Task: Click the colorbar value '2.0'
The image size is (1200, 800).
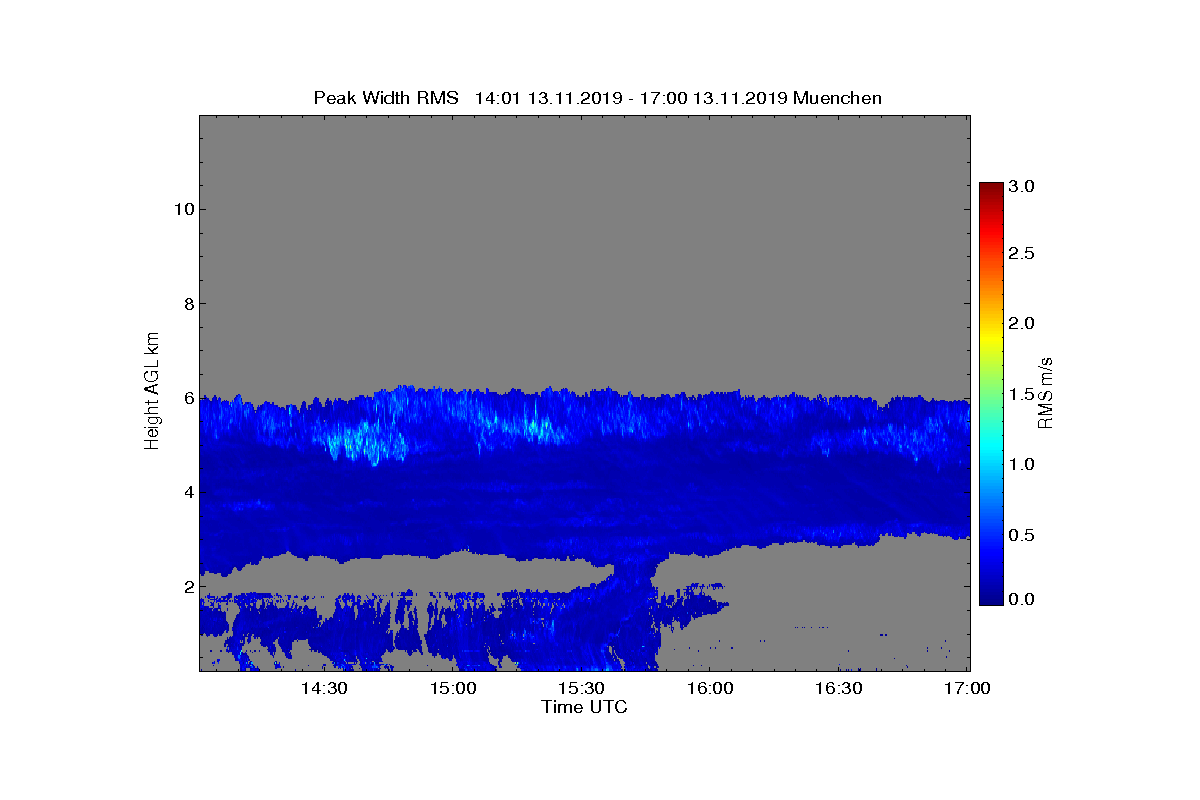Action: (x=1022, y=323)
